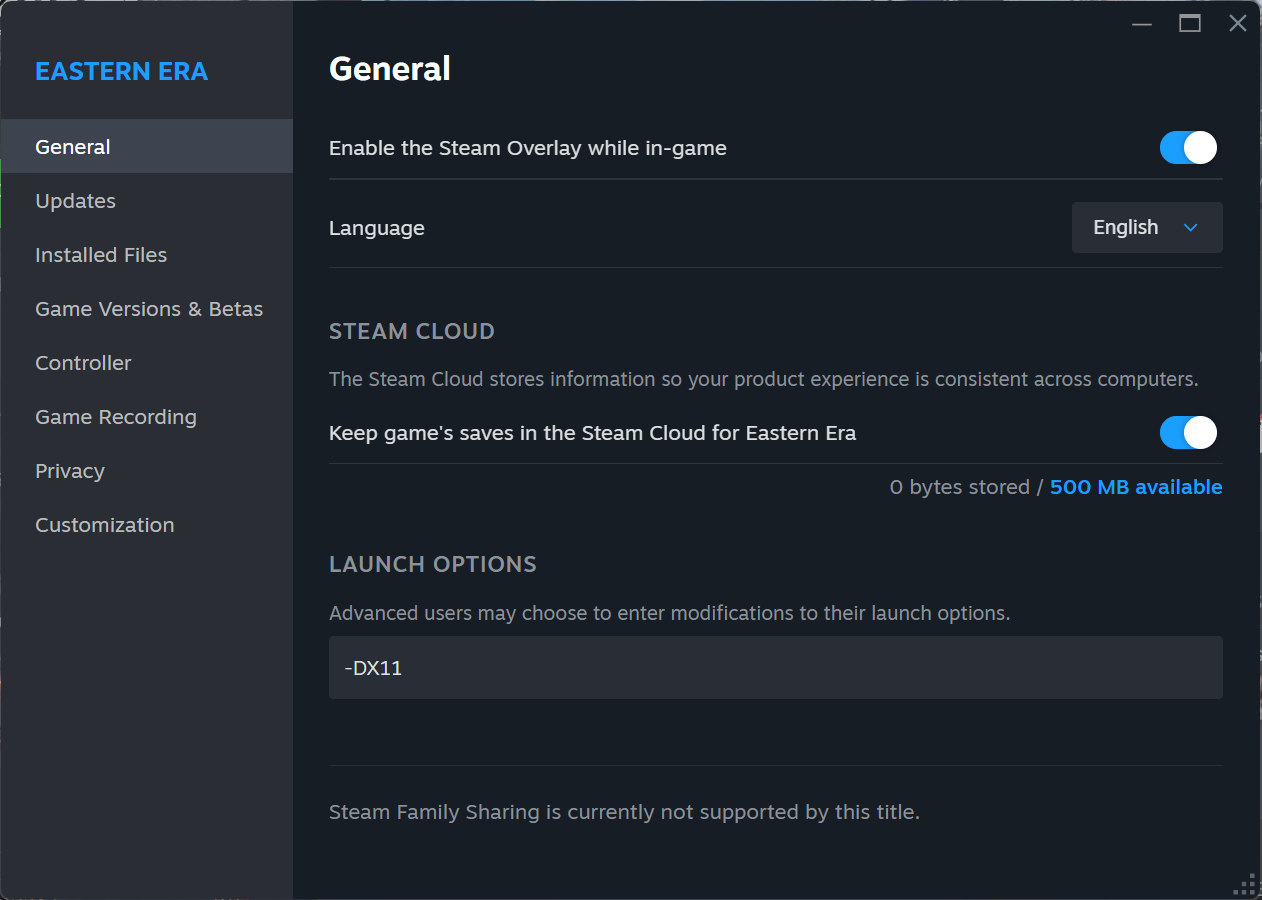Open the Updates section

point(76,201)
